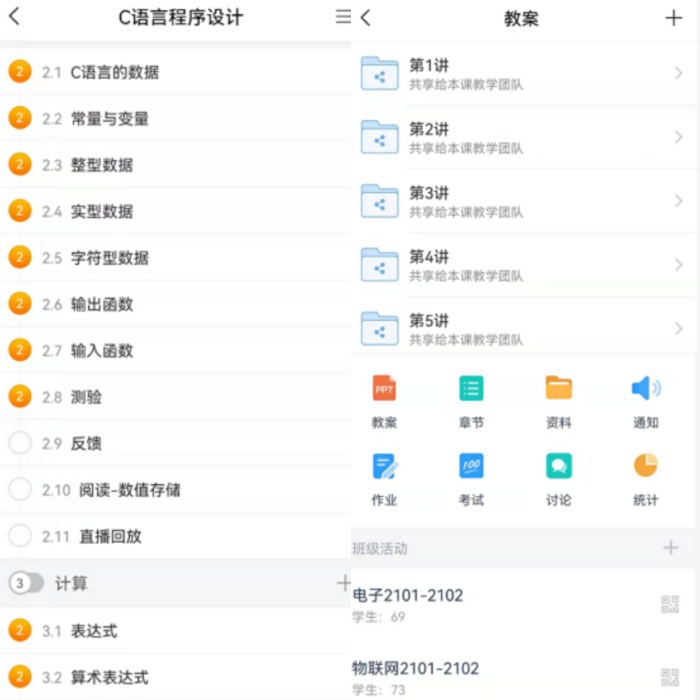700x700 pixels.
Task: Open the 通知 speaker icon
Action: (646, 389)
